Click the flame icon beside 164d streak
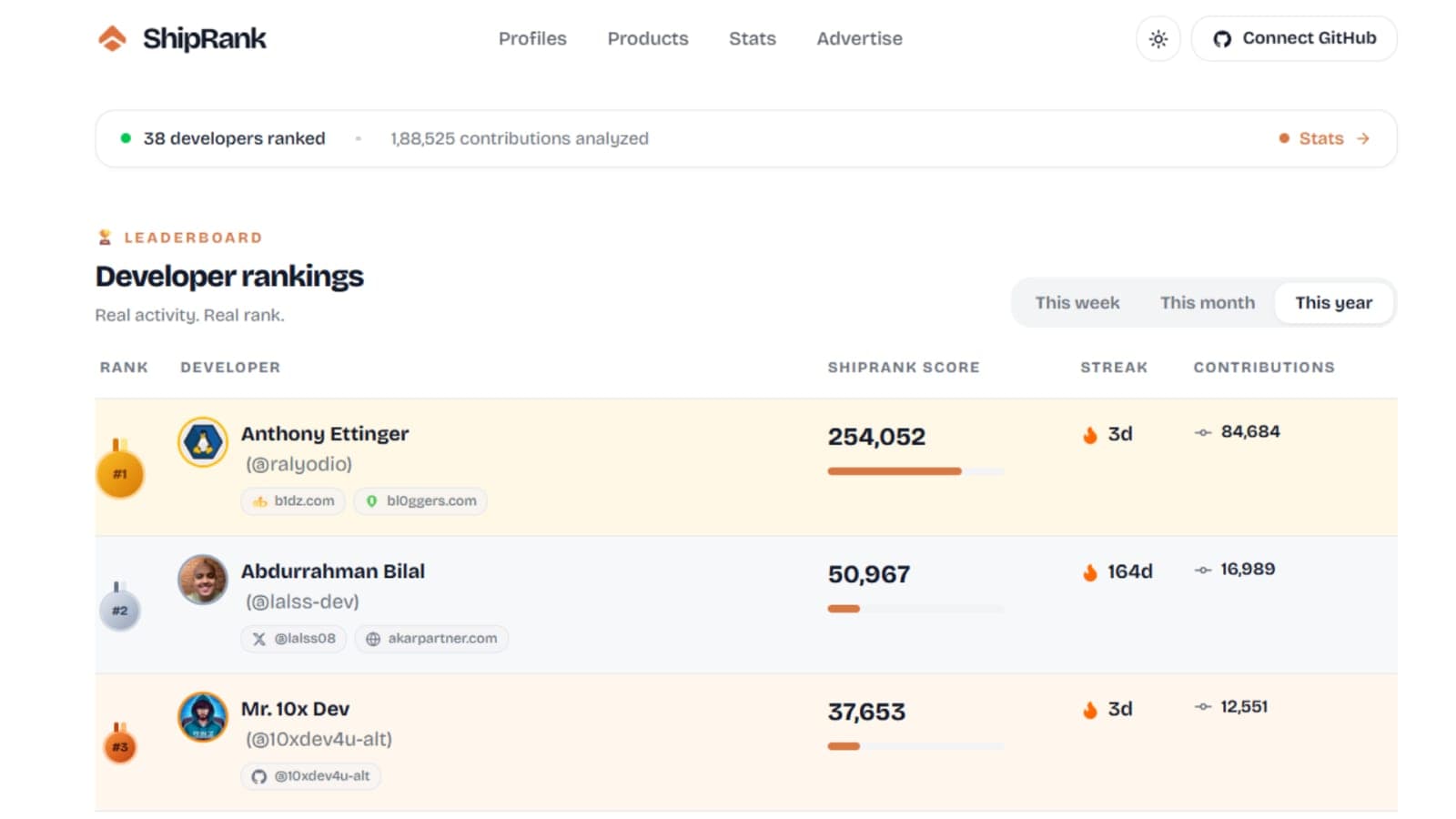The image size is (1456, 819). pyautogui.click(x=1090, y=571)
